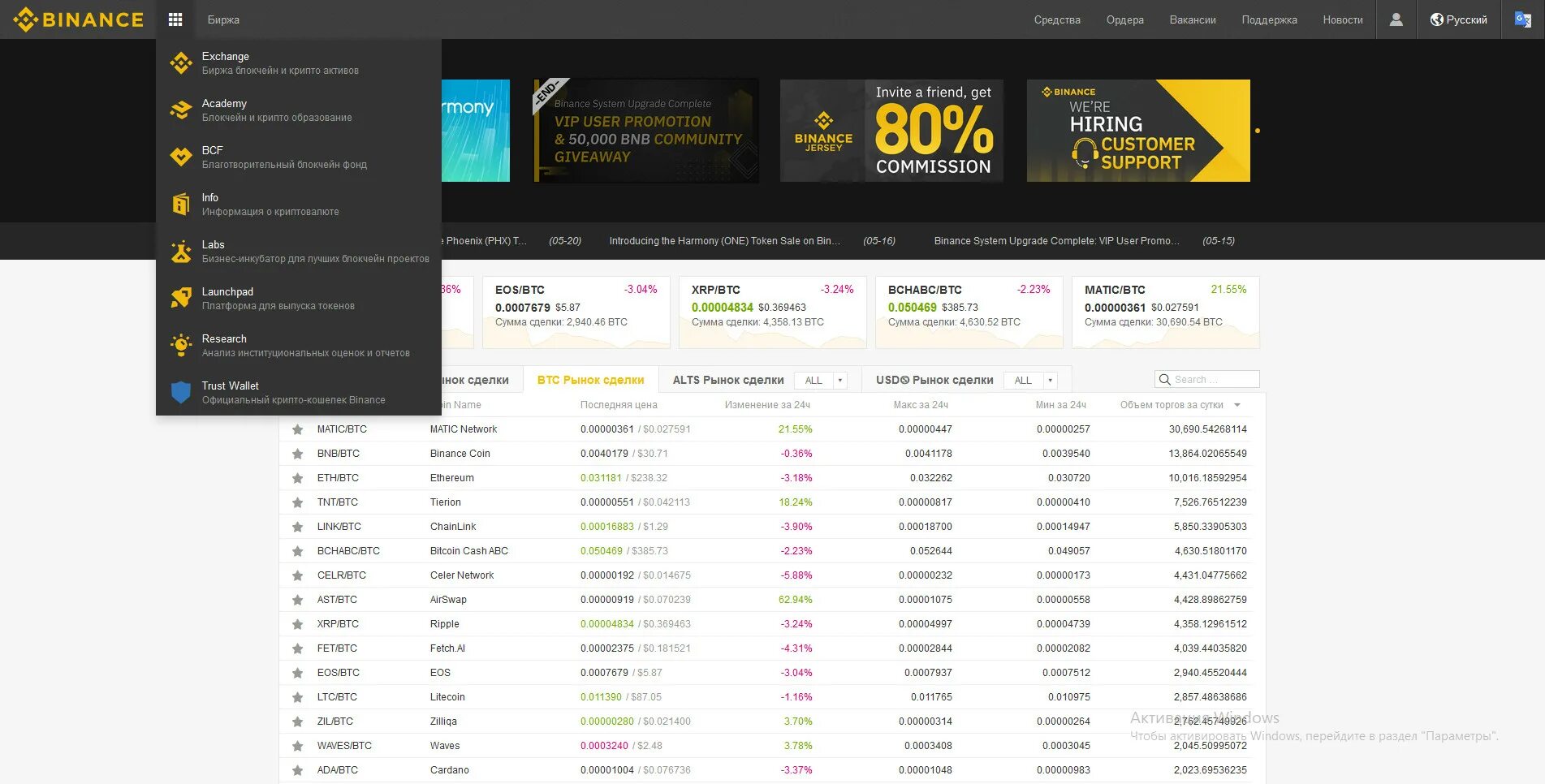Click the banner carousel dot indicator
1545x784 pixels.
click(x=1258, y=131)
